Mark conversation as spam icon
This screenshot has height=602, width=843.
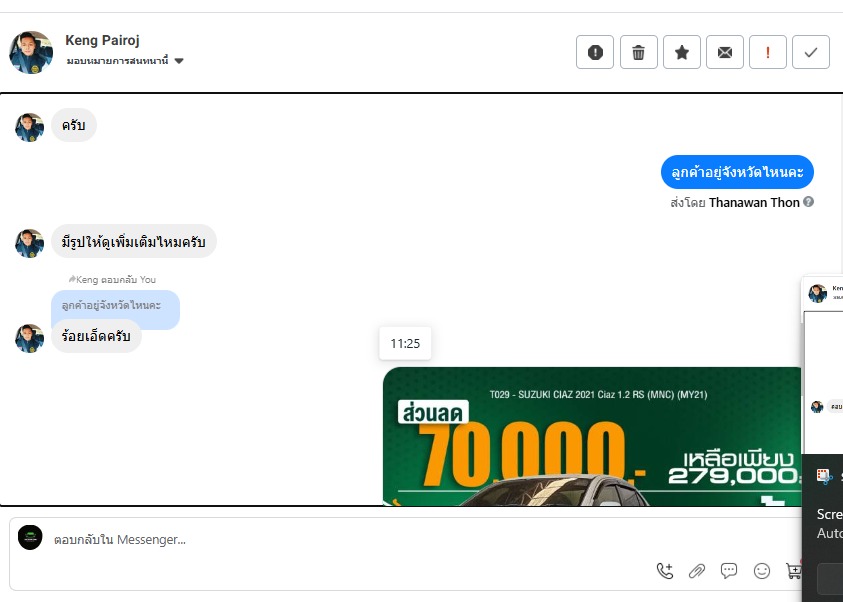click(595, 52)
